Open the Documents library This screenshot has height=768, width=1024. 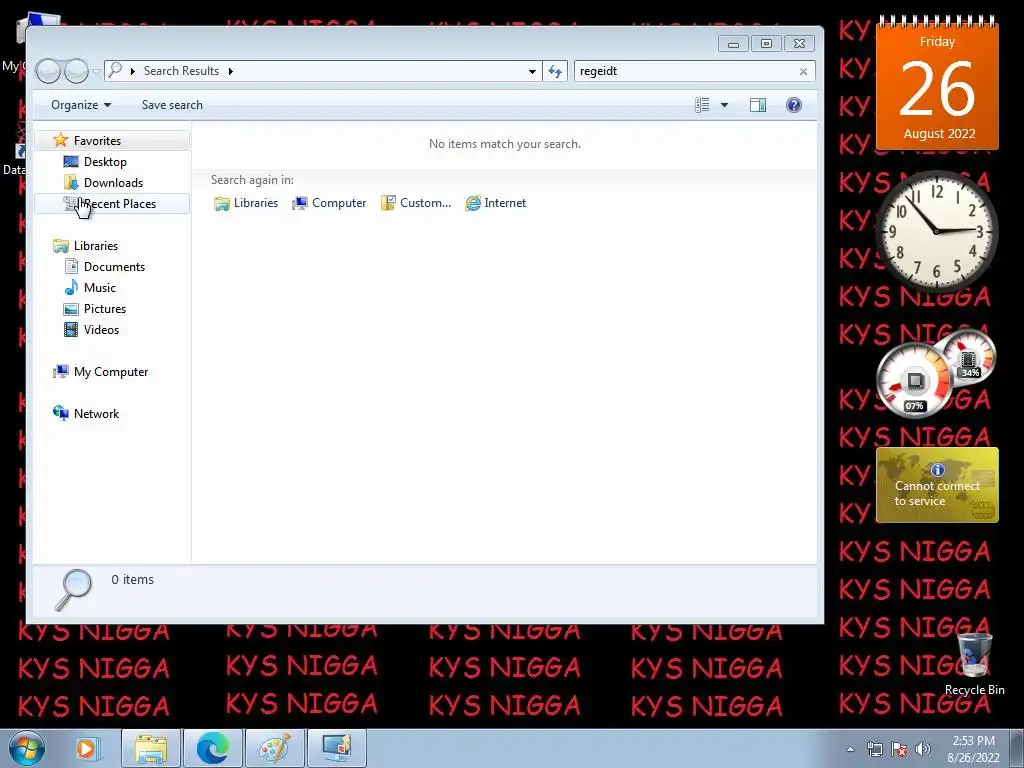pos(114,266)
